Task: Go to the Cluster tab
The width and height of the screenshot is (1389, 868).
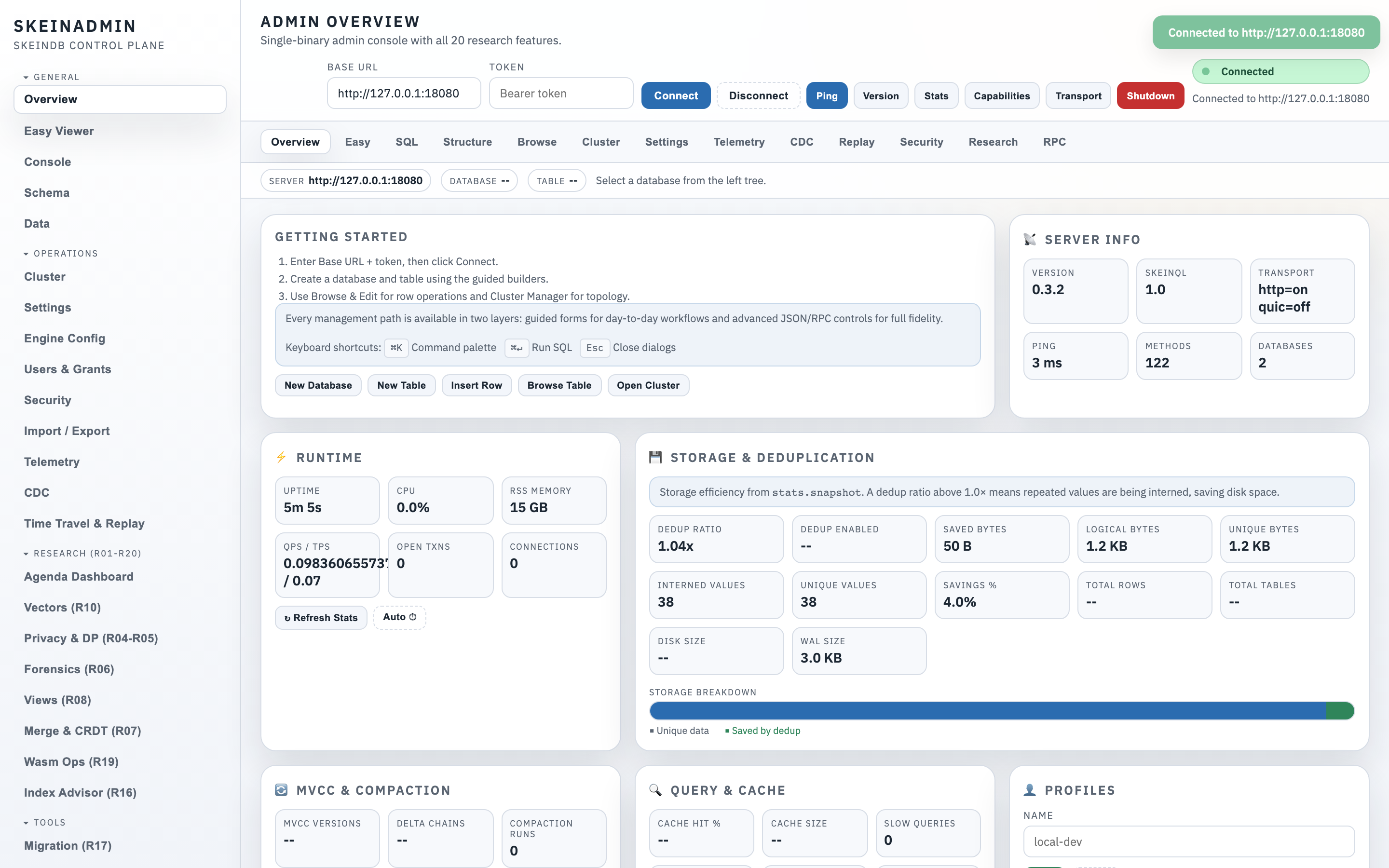Action: coord(601,142)
